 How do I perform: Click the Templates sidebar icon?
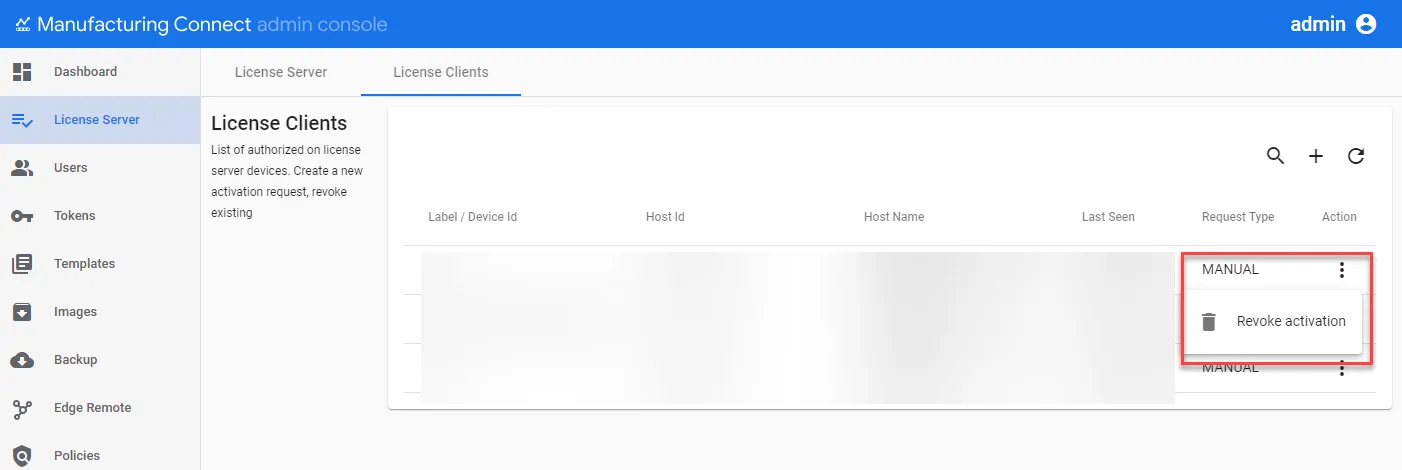(x=22, y=264)
